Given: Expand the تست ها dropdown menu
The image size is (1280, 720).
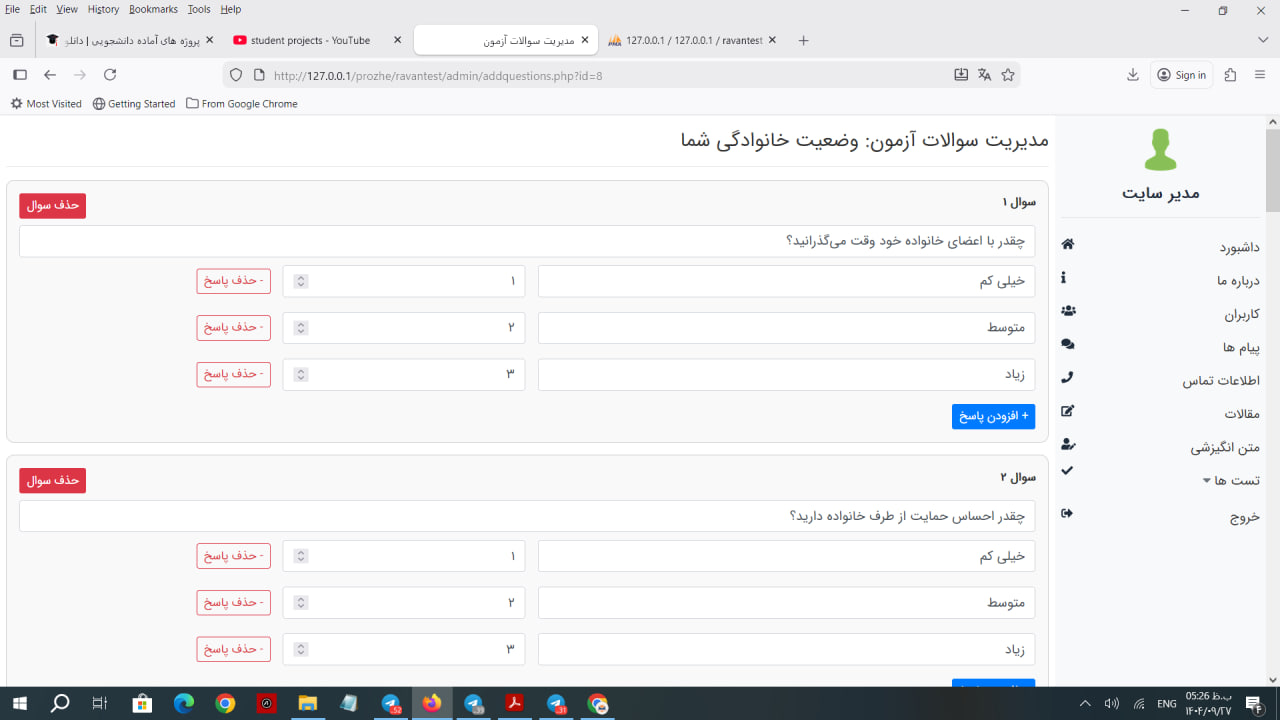Looking at the screenshot, I should point(1231,481).
